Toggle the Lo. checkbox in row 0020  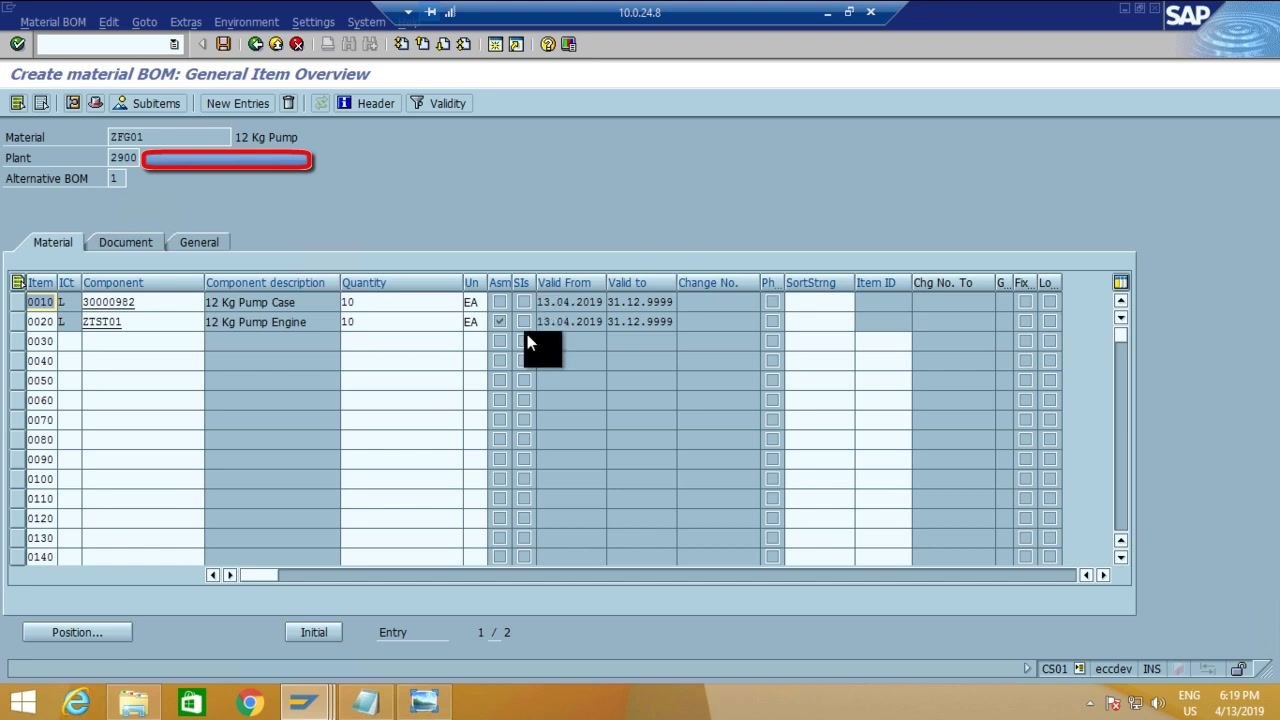[1049, 321]
